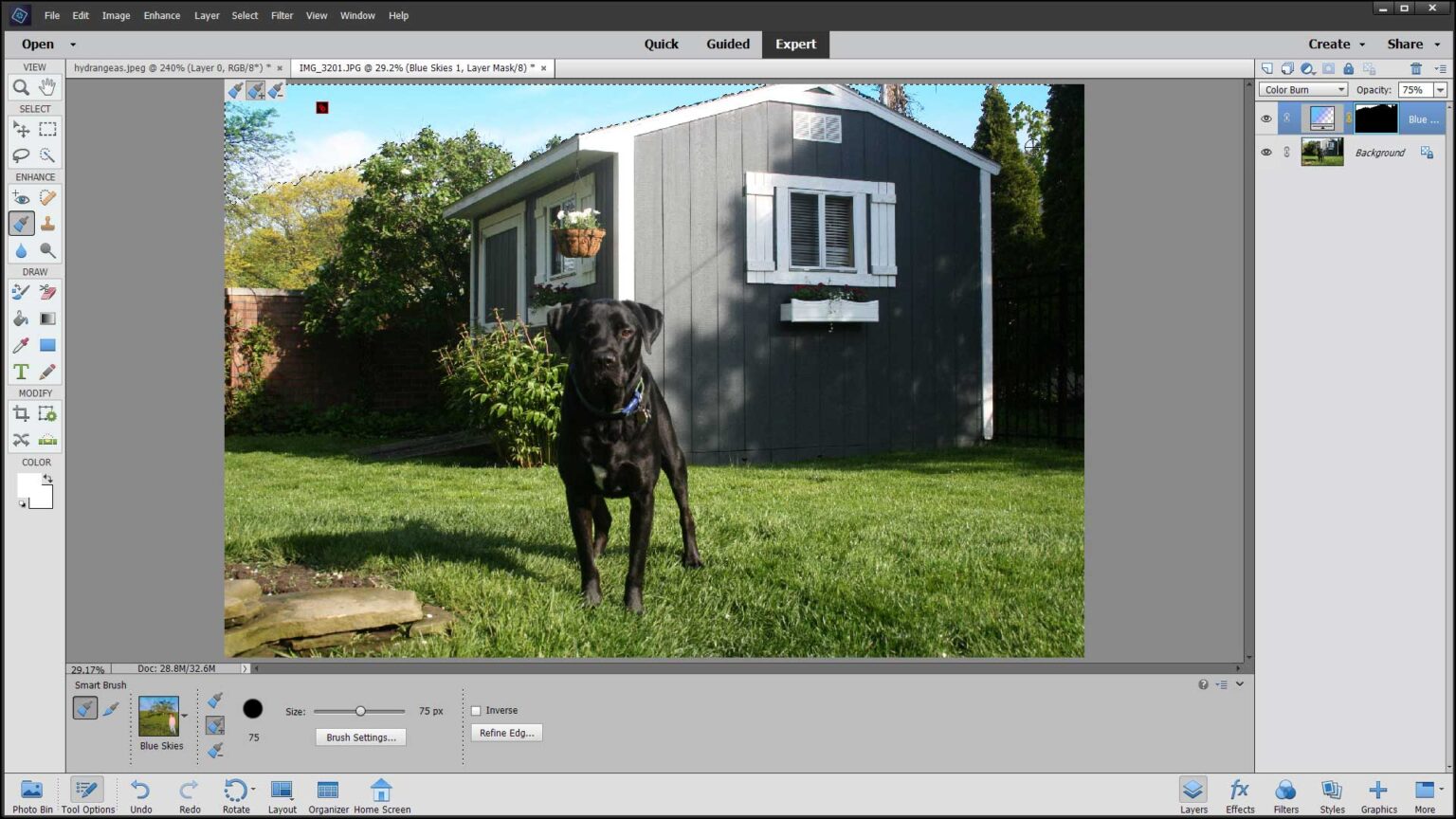Open the Blue Skies preset picker dropdown
The width and height of the screenshot is (1456, 819).
(x=184, y=717)
